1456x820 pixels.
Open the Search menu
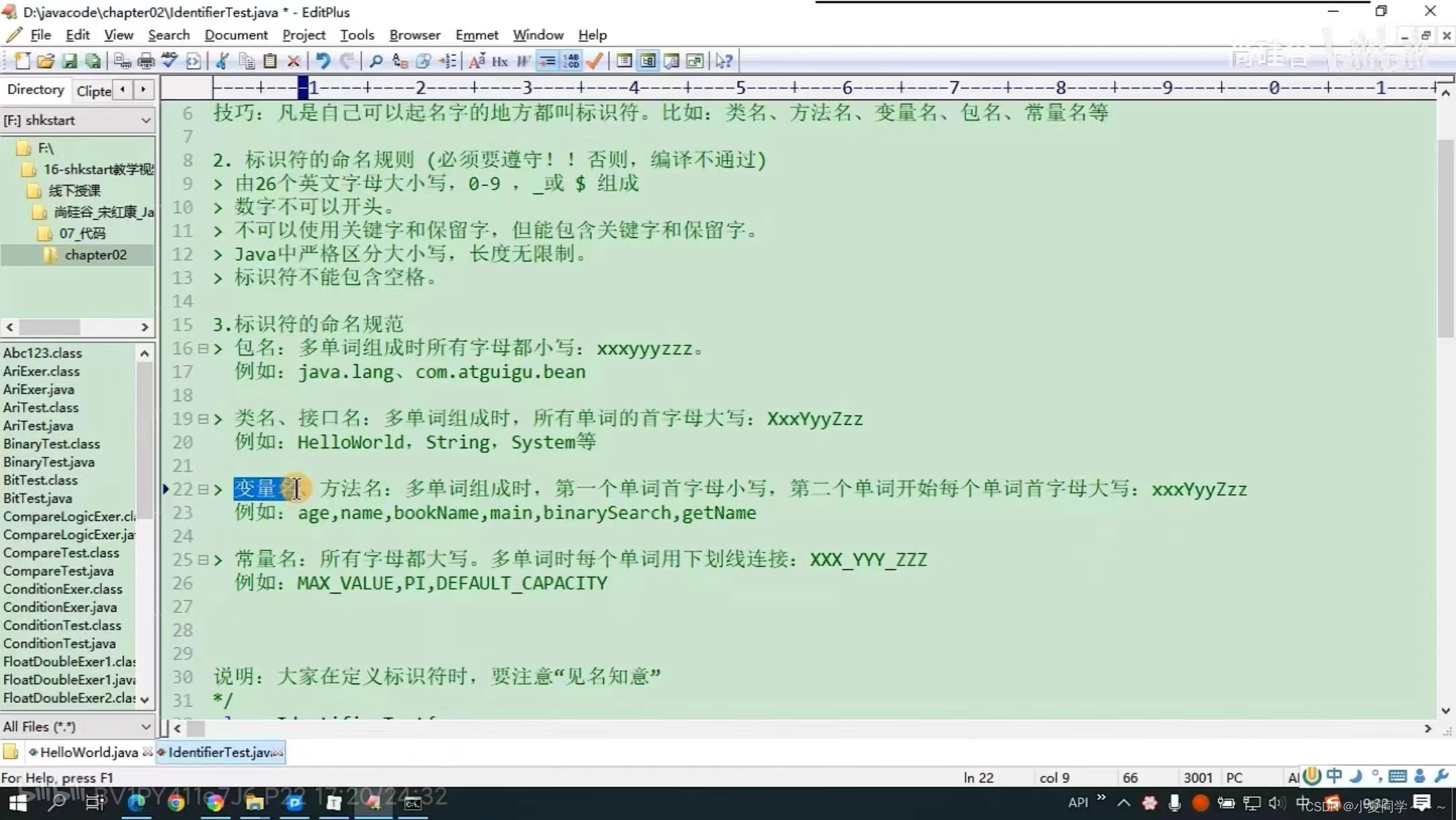168,35
